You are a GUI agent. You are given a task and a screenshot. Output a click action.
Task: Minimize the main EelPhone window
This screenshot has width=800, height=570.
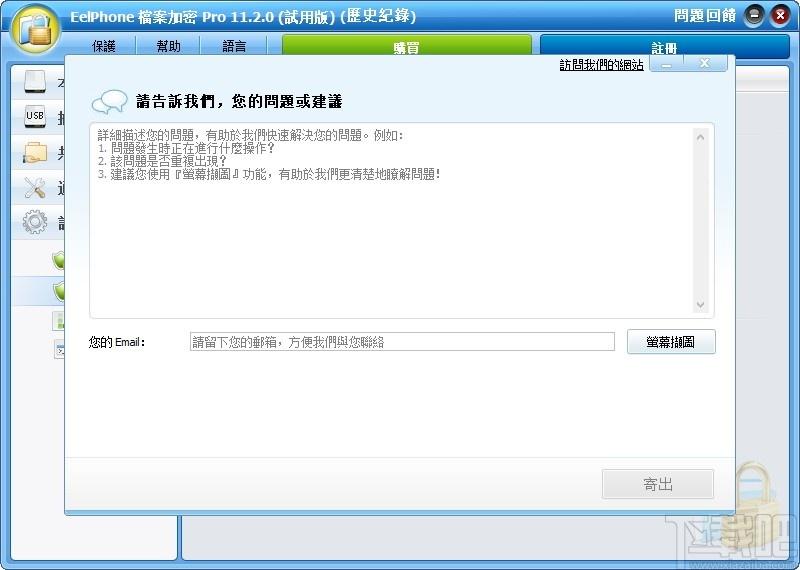754,16
